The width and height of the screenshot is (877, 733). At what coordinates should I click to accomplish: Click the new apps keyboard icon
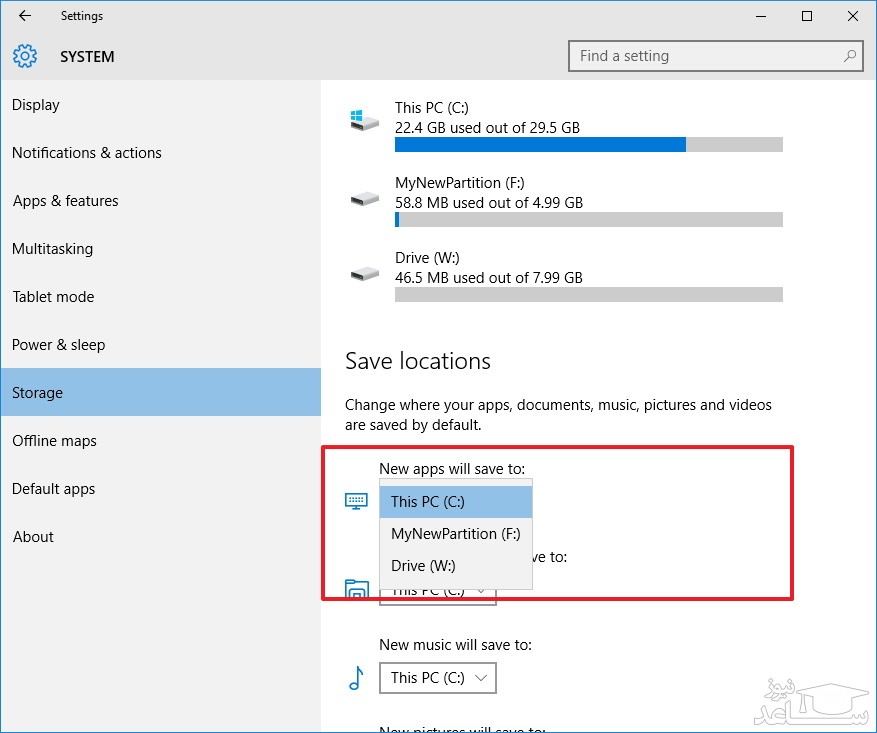[356, 501]
